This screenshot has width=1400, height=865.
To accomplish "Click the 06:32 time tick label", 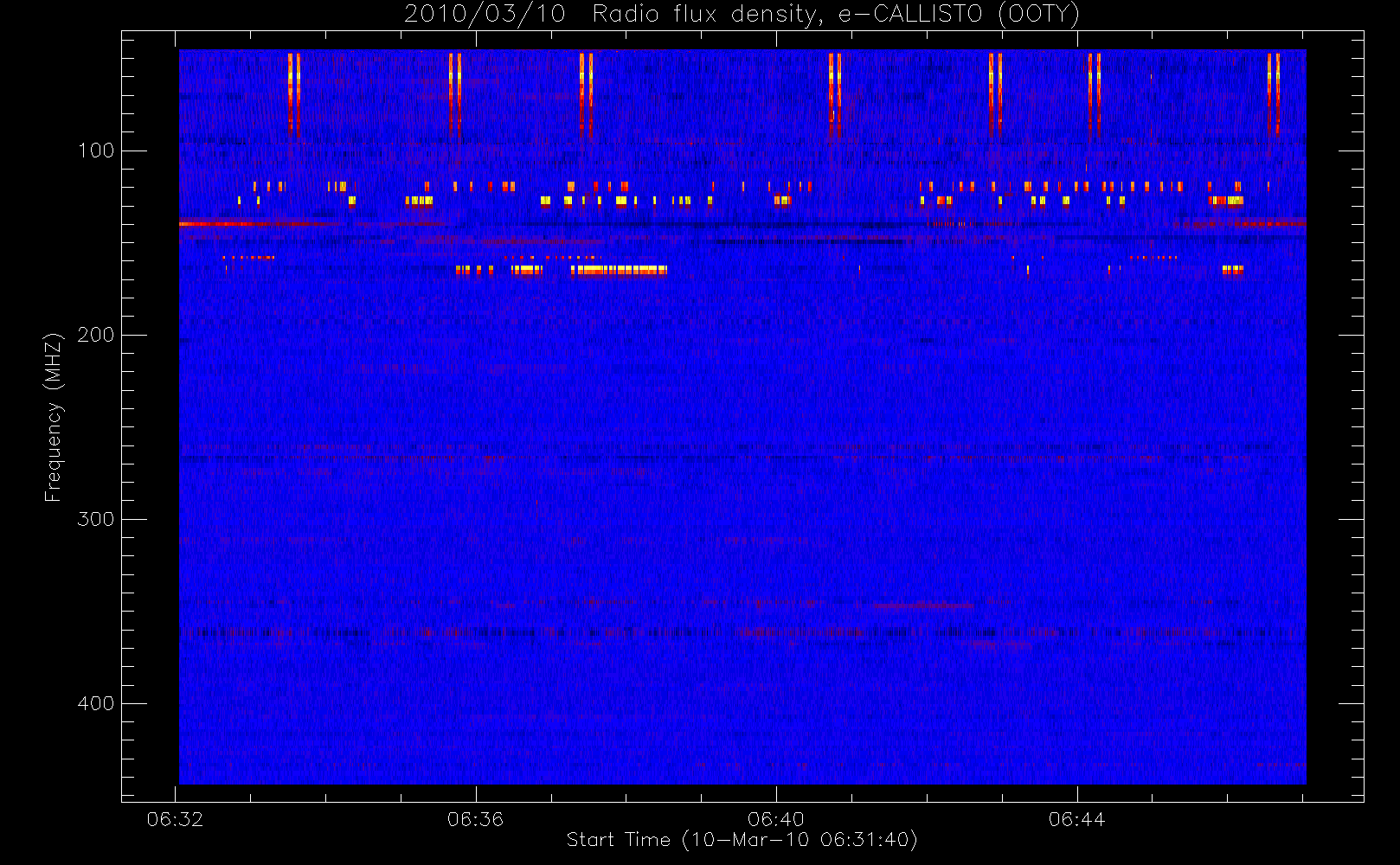I will [176, 819].
